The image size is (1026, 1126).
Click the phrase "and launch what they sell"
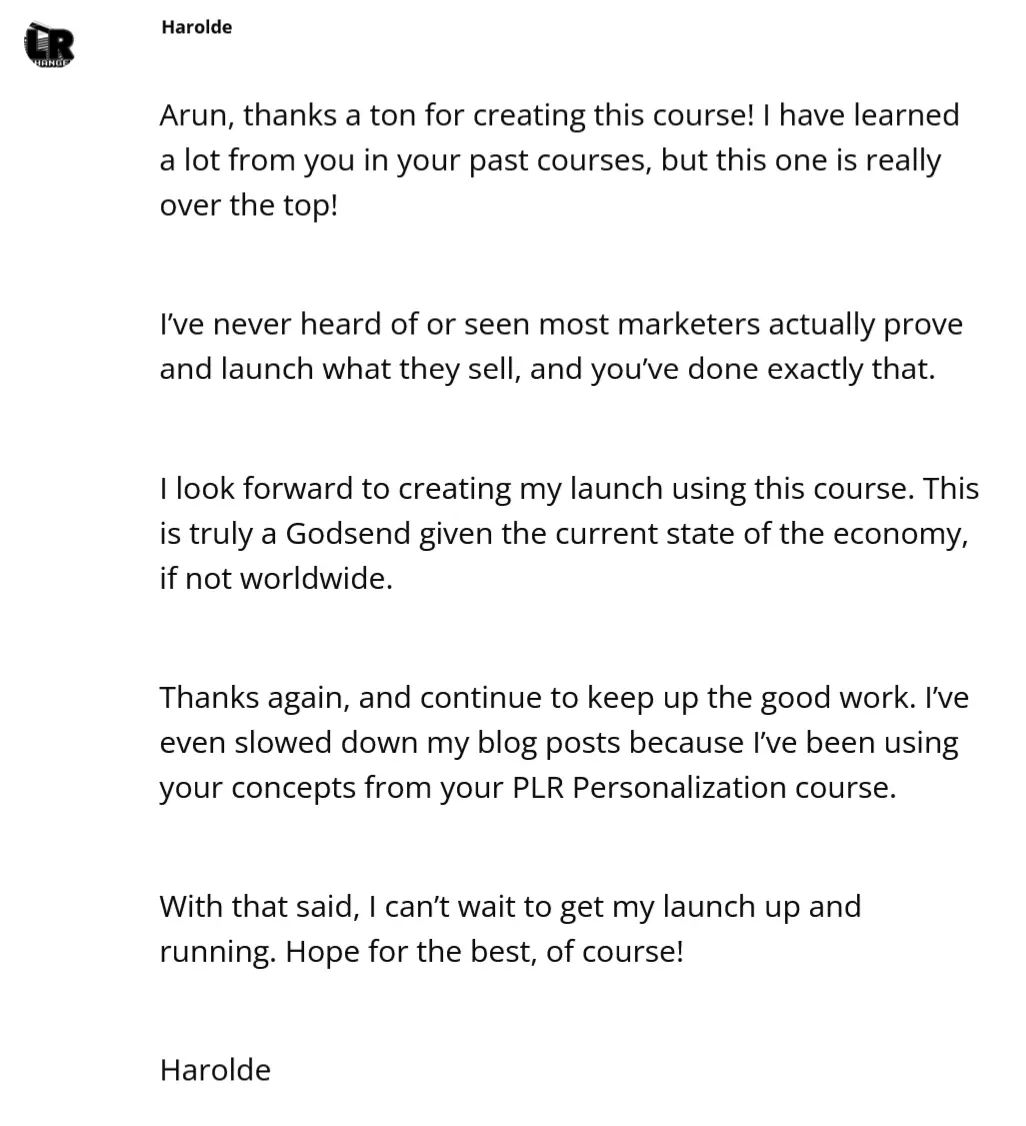coord(340,369)
